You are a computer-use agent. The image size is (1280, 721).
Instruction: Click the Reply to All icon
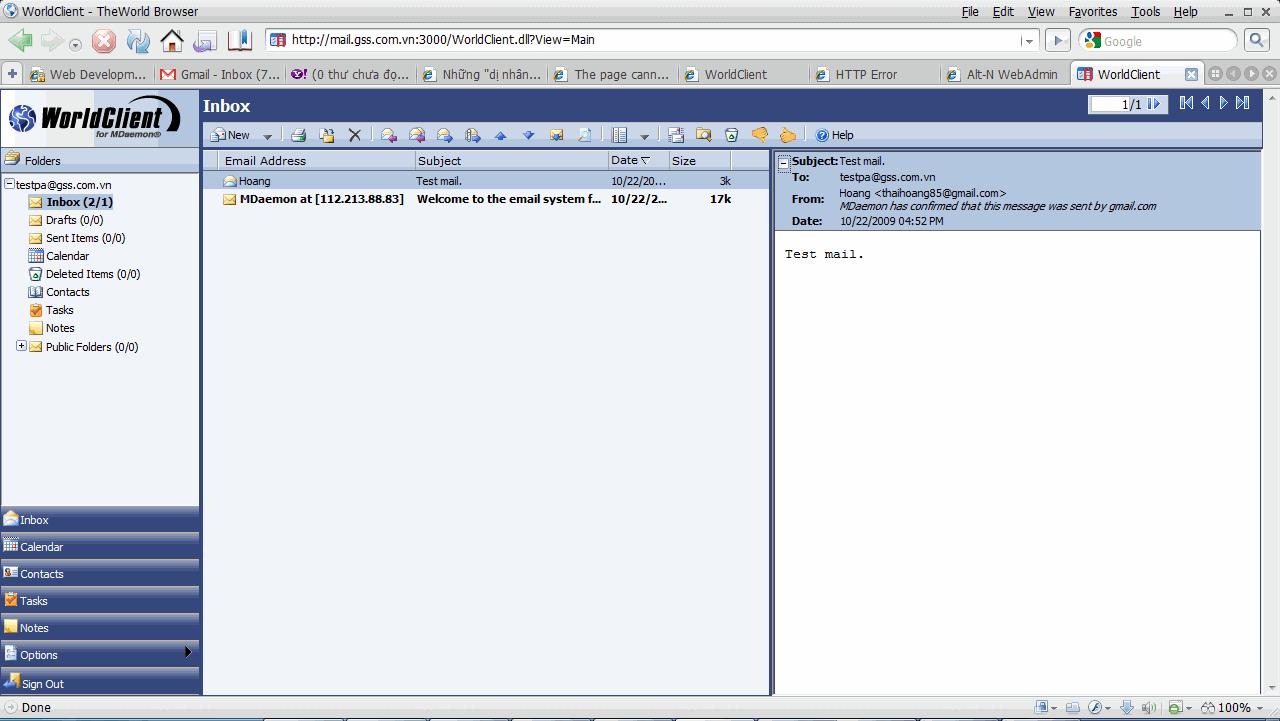coord(417,135)
